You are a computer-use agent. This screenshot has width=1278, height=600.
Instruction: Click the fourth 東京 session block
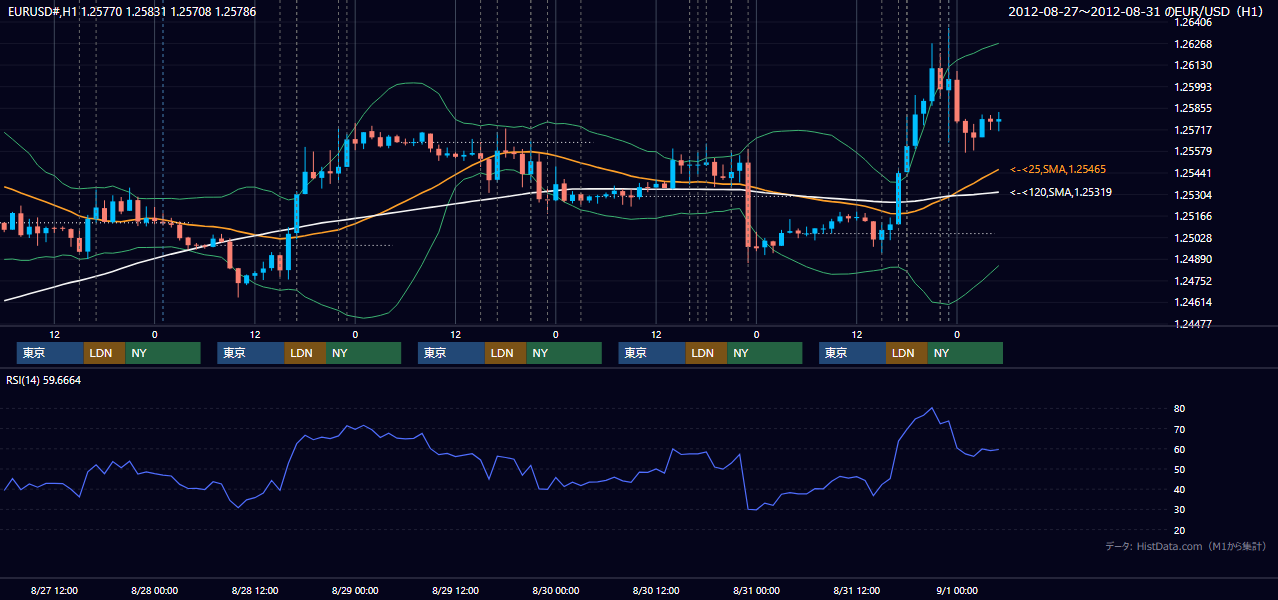click(x=652, y=353)
